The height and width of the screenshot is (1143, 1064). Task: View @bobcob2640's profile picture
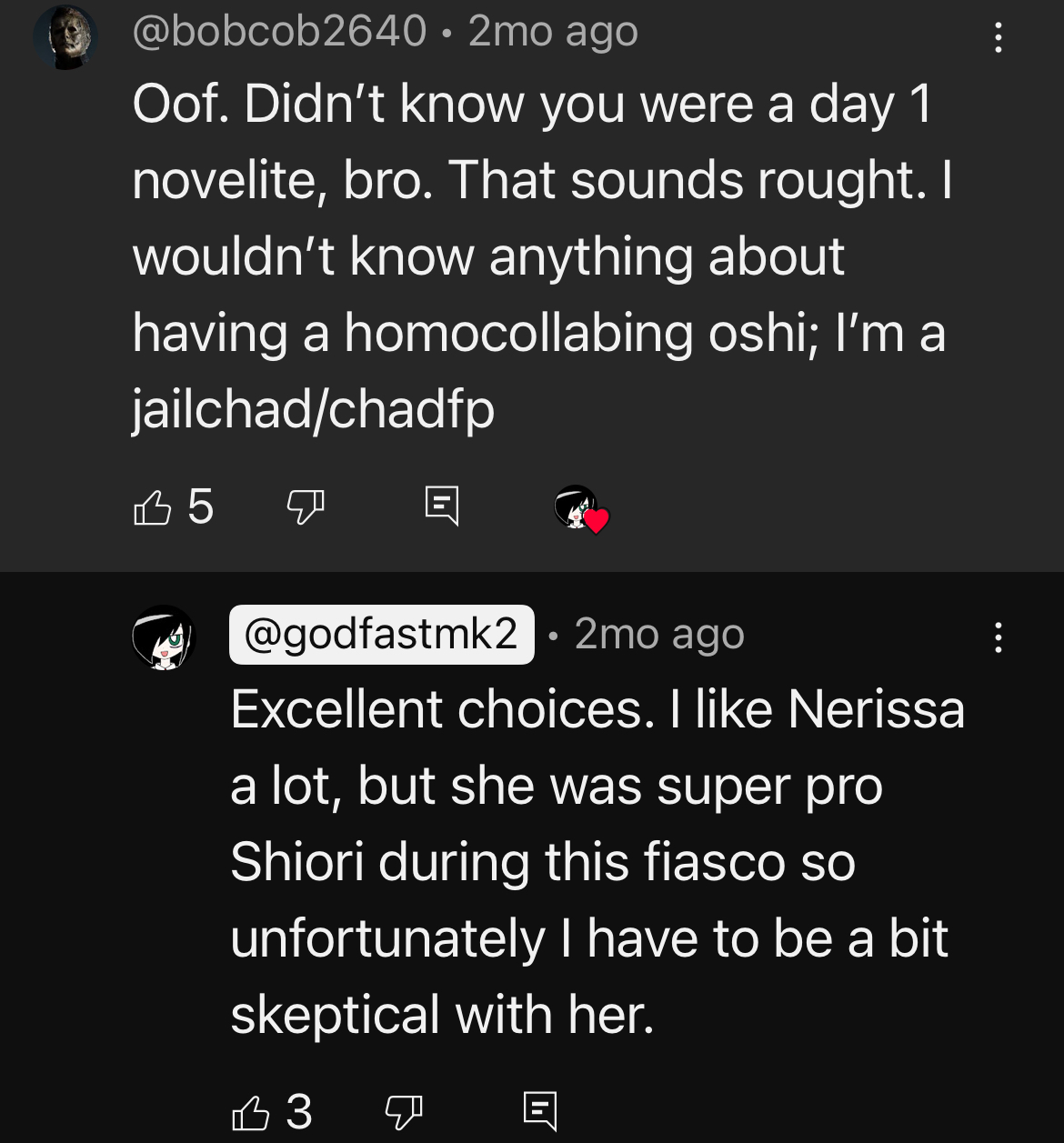tap(65, 36)
